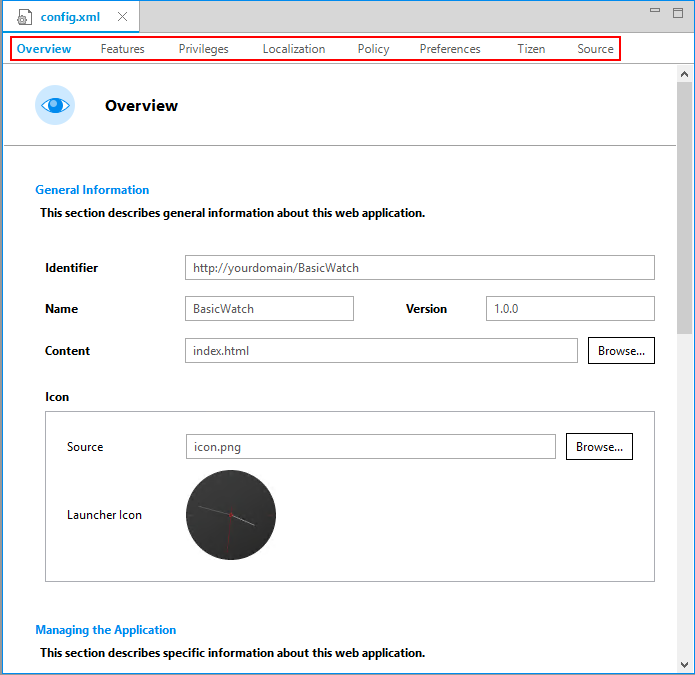
Task: Click the Version input field
Action: click(570, 309)
